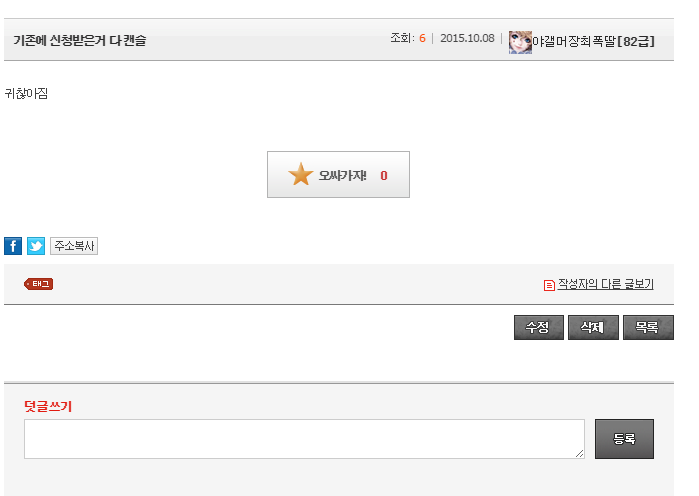Click the gold star recommend icon
The image size is (699, 496).
coord(300,174)
